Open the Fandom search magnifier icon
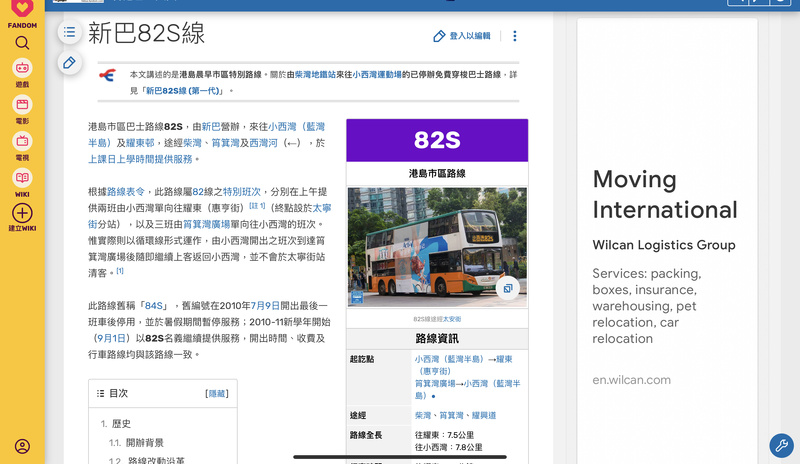 tap(22, 43)
